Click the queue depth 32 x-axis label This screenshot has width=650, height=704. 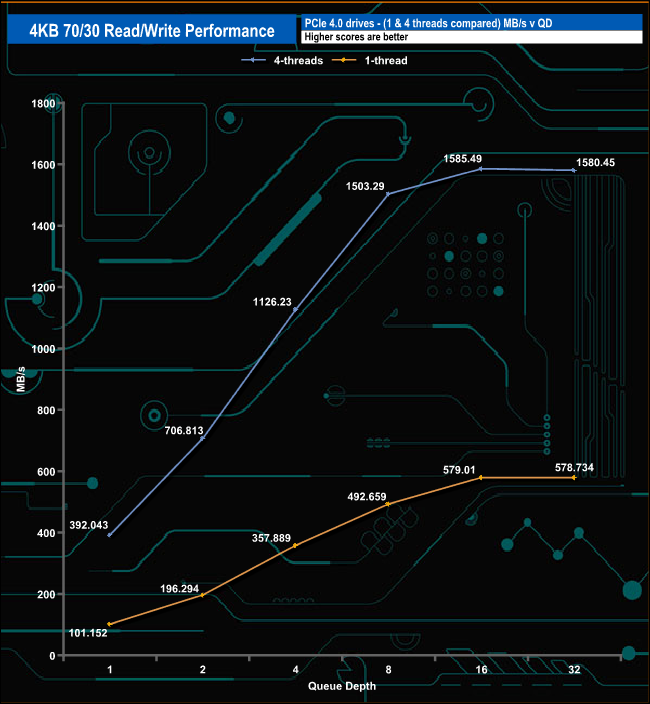click(574, 670)
